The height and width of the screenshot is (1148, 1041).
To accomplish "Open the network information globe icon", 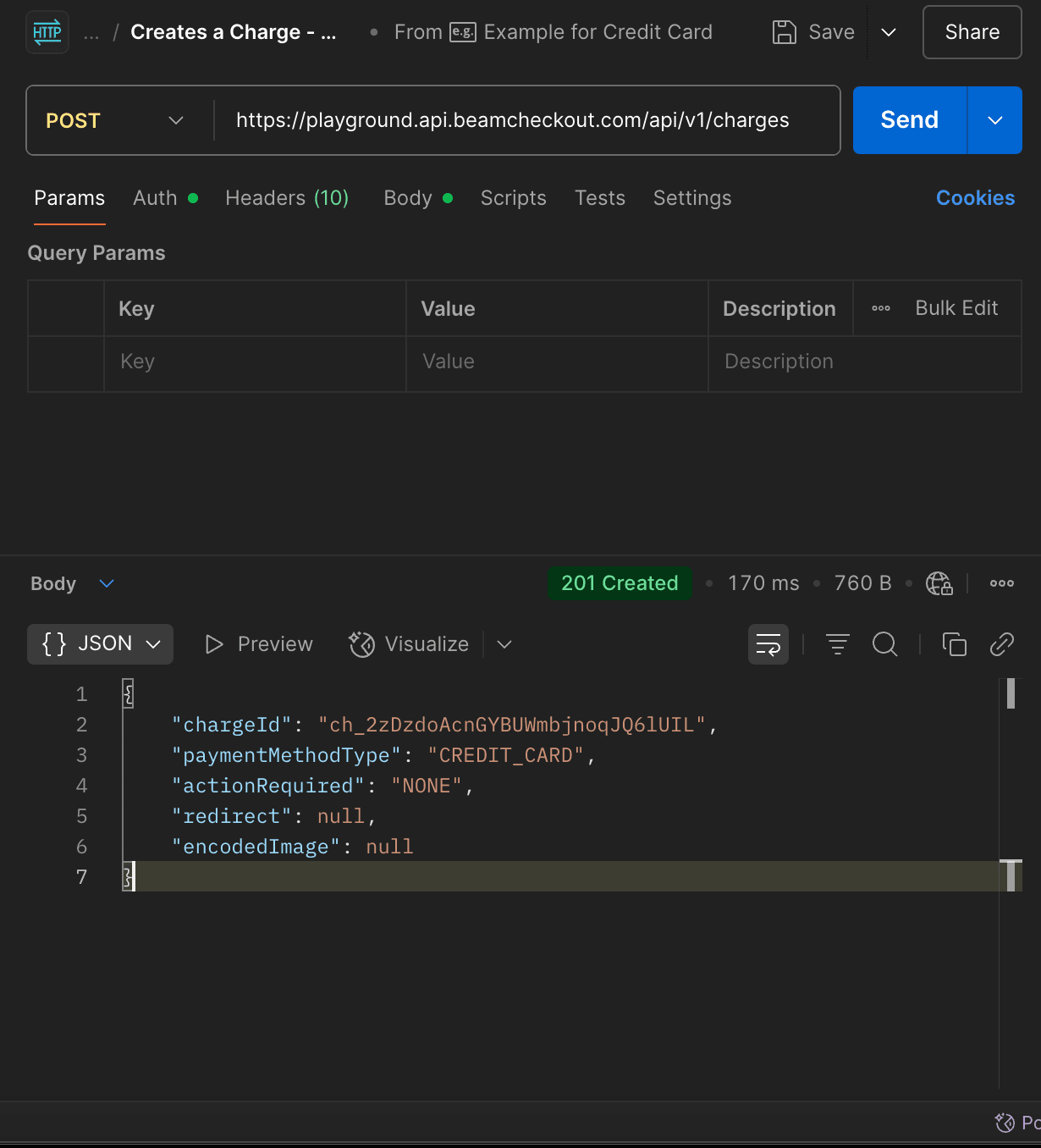I will tap(939, 583).
